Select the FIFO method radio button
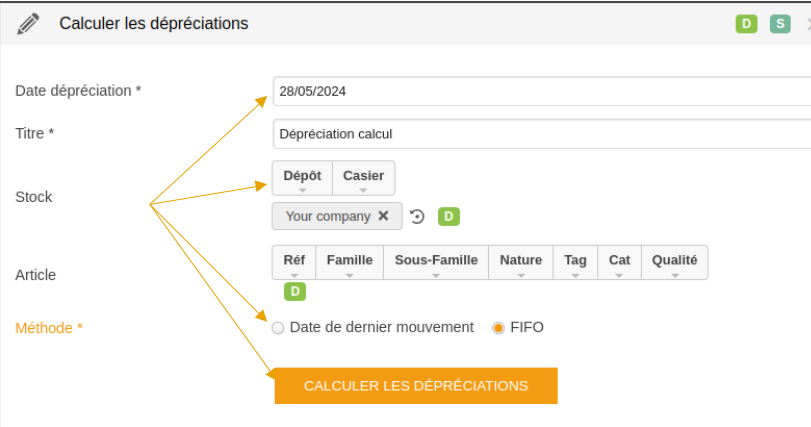This screenshot has height=427, width=811. coord(498,328)
